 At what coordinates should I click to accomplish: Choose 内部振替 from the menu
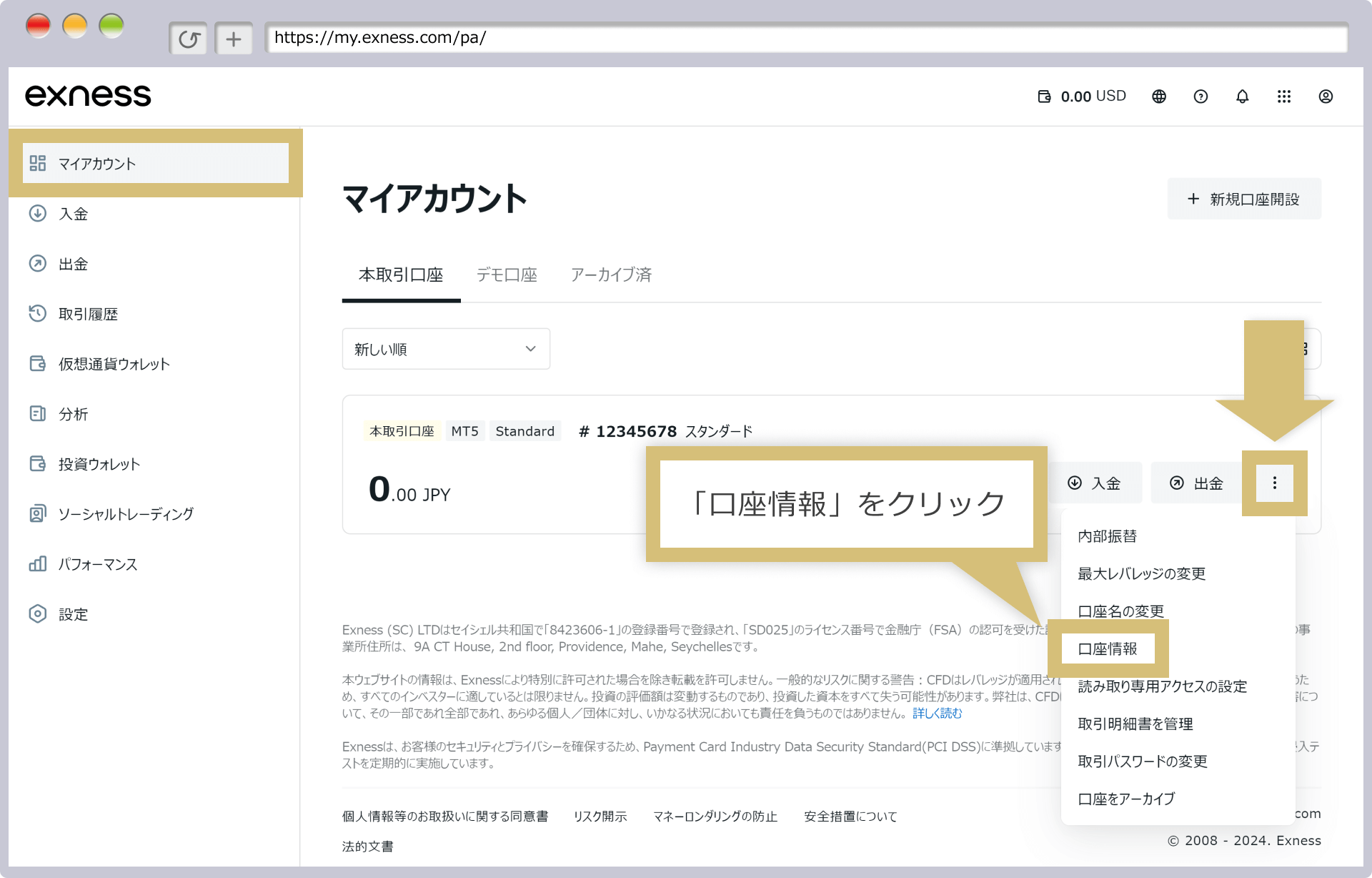1108,536
